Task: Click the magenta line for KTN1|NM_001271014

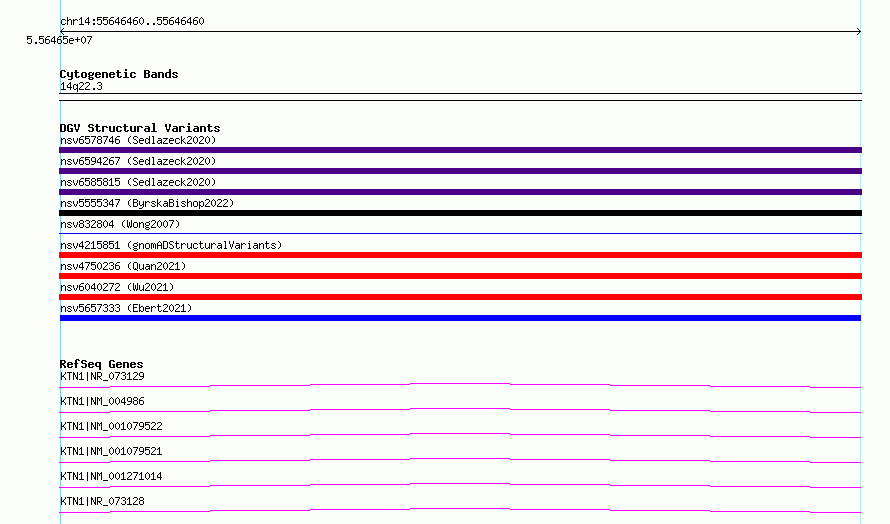Action: point(460,485)
